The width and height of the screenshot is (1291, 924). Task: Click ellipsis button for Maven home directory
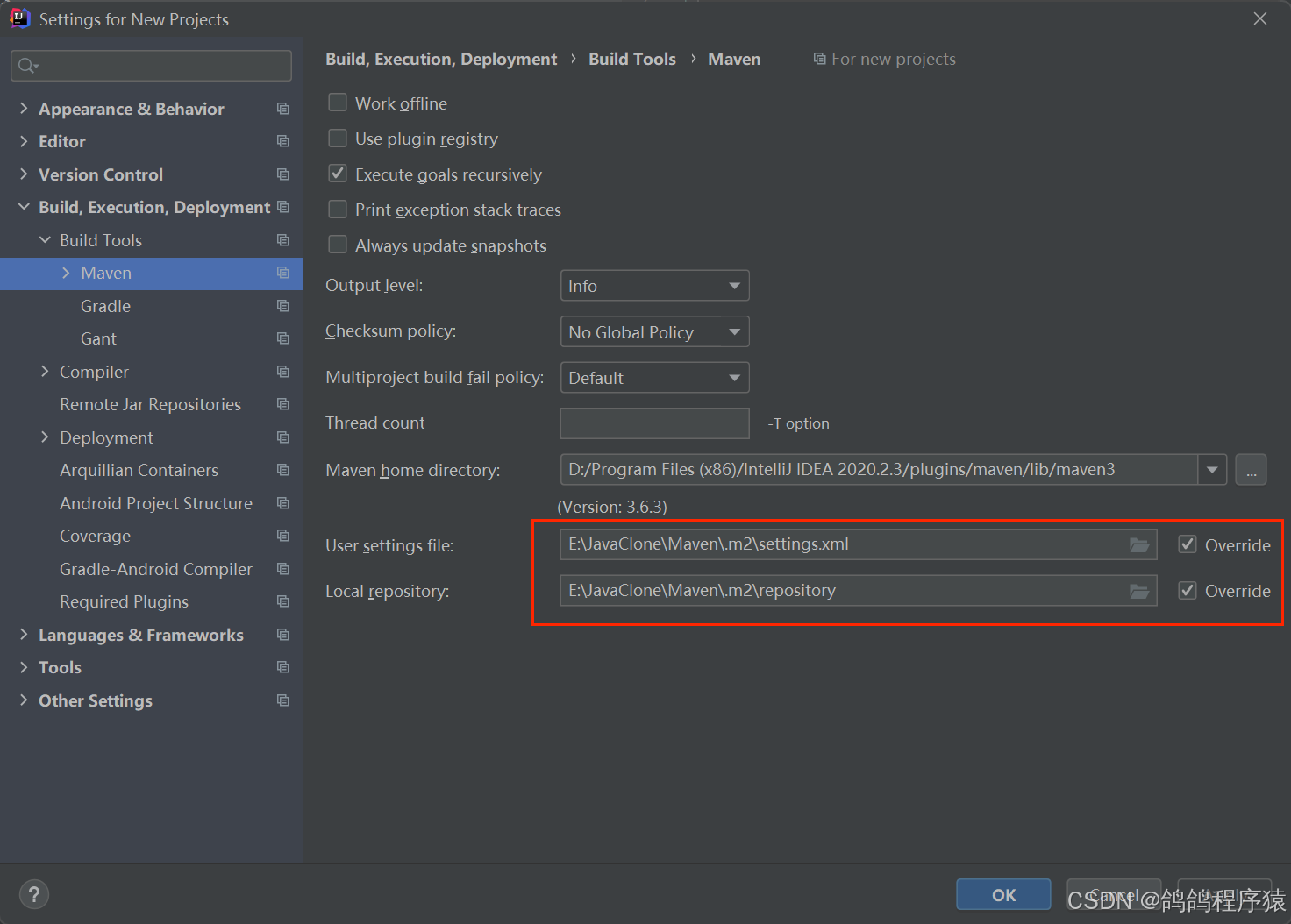(x=1252, y=470)
